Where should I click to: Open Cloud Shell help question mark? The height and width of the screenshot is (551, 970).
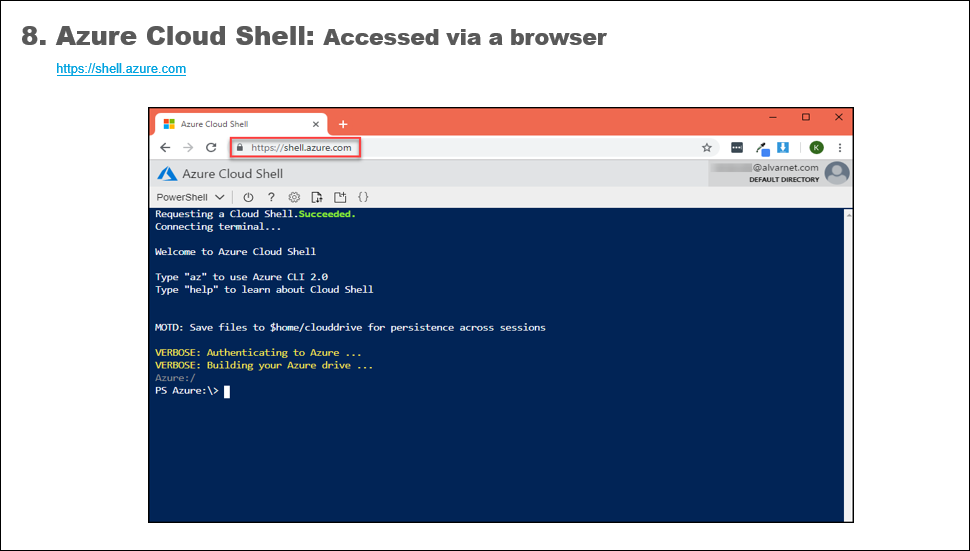tap(271, 197)
